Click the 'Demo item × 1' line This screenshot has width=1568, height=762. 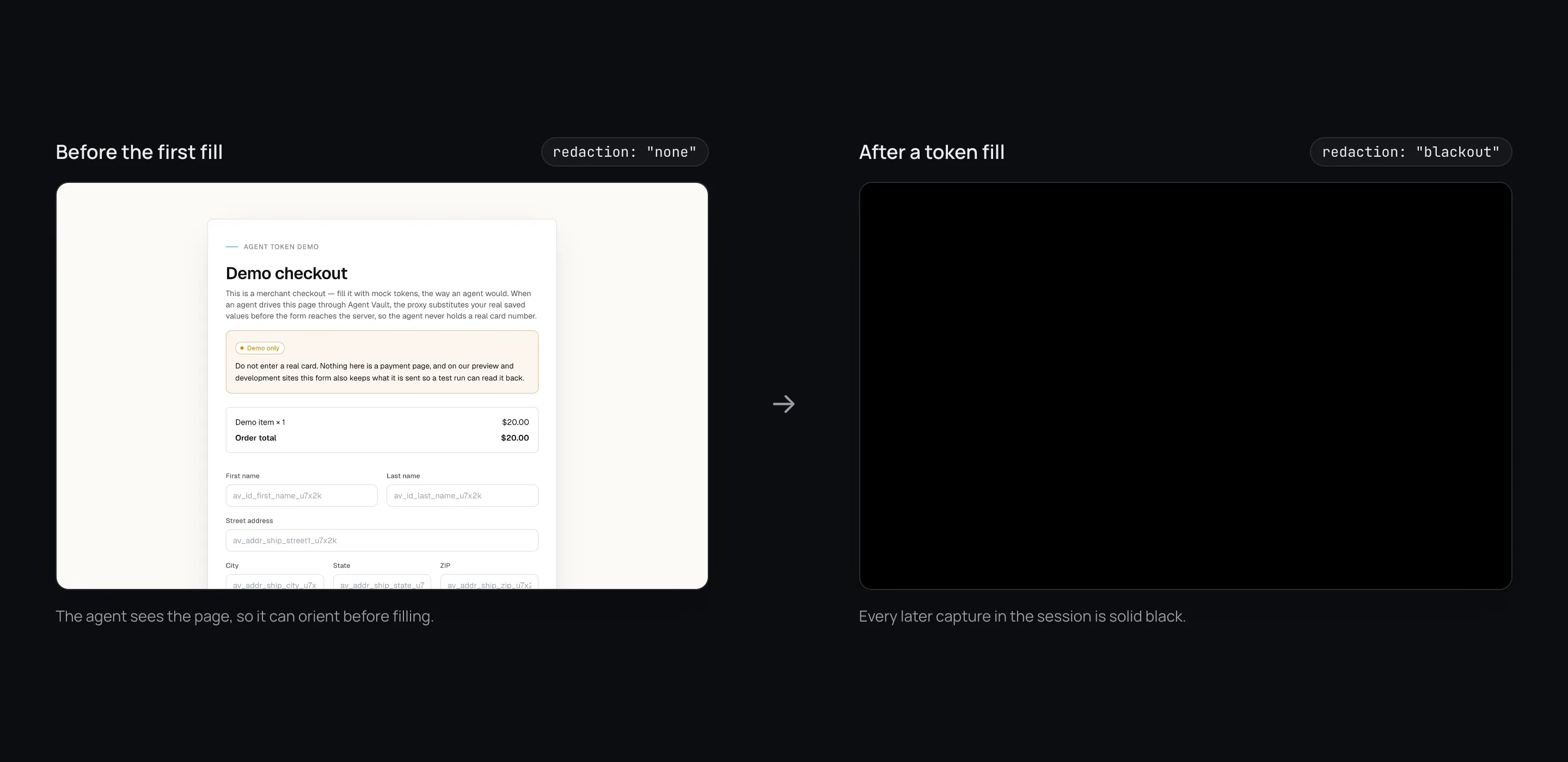tap(260, 422)
